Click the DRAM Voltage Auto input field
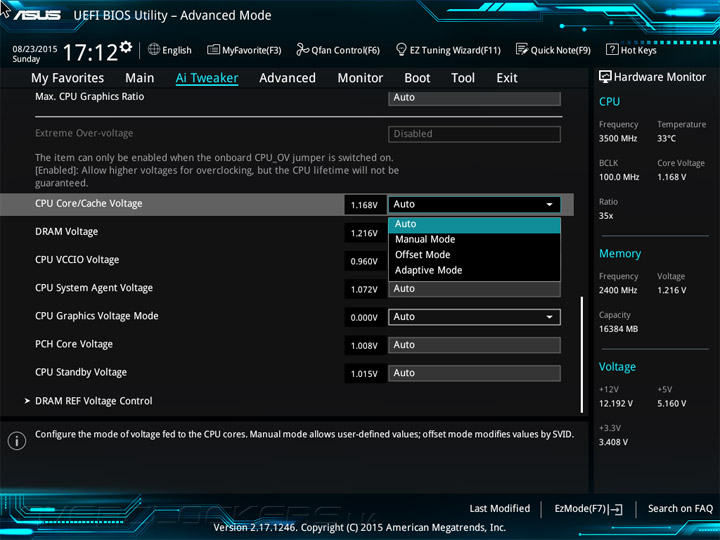Screen dimensions: 720x540 click(x=474, y=233)
